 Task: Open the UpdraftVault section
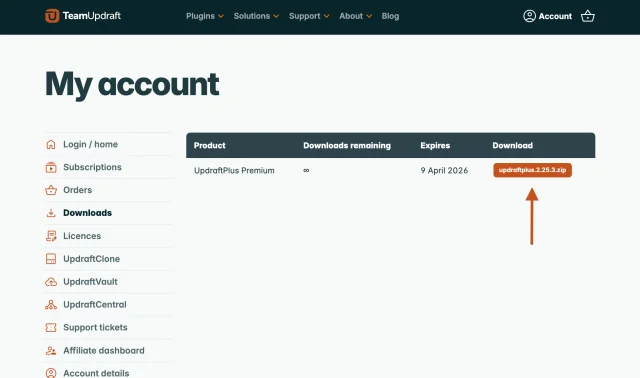click(x=90, y=282)
